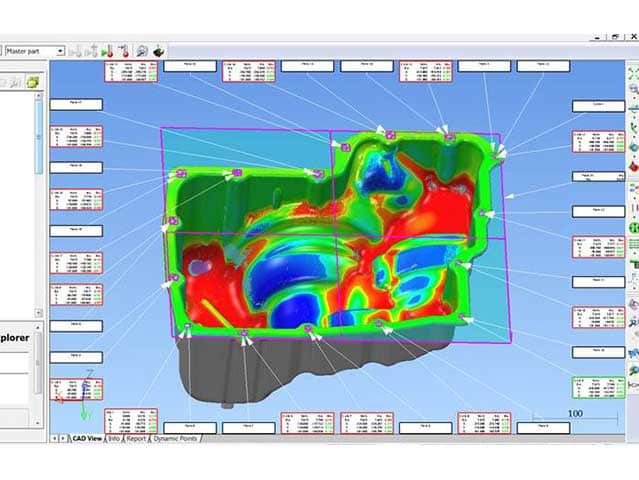Click the yellow folder icon in left panel
This screenshot has width=639, height=480.
click(32, 82)
